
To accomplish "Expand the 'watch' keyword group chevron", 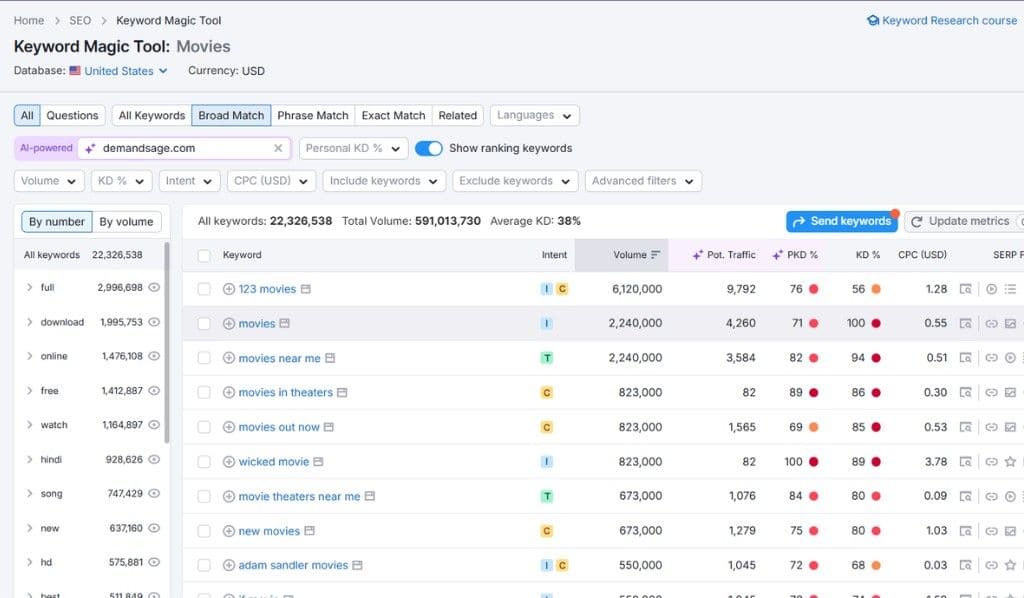I will point(29,424).
